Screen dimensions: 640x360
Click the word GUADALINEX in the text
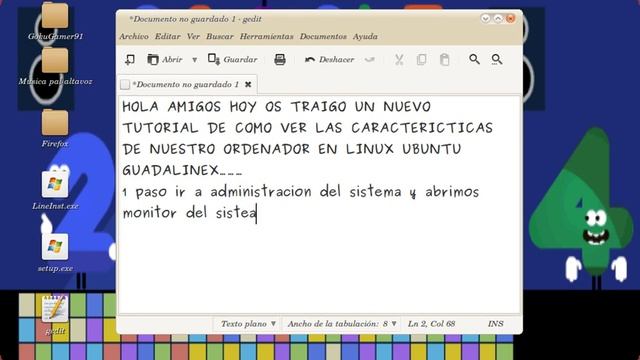(x=171, y=170)
